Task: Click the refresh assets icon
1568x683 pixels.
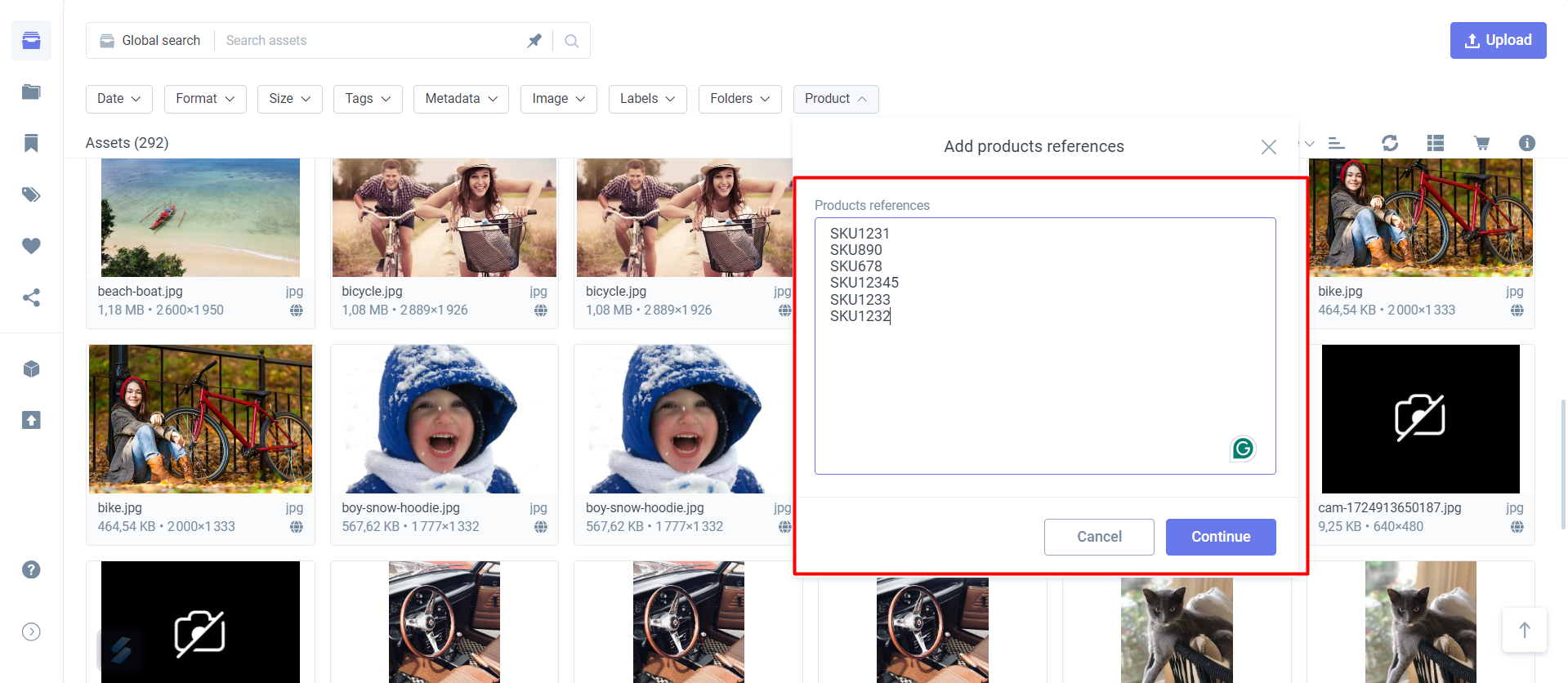Action: pos(1389,144)
